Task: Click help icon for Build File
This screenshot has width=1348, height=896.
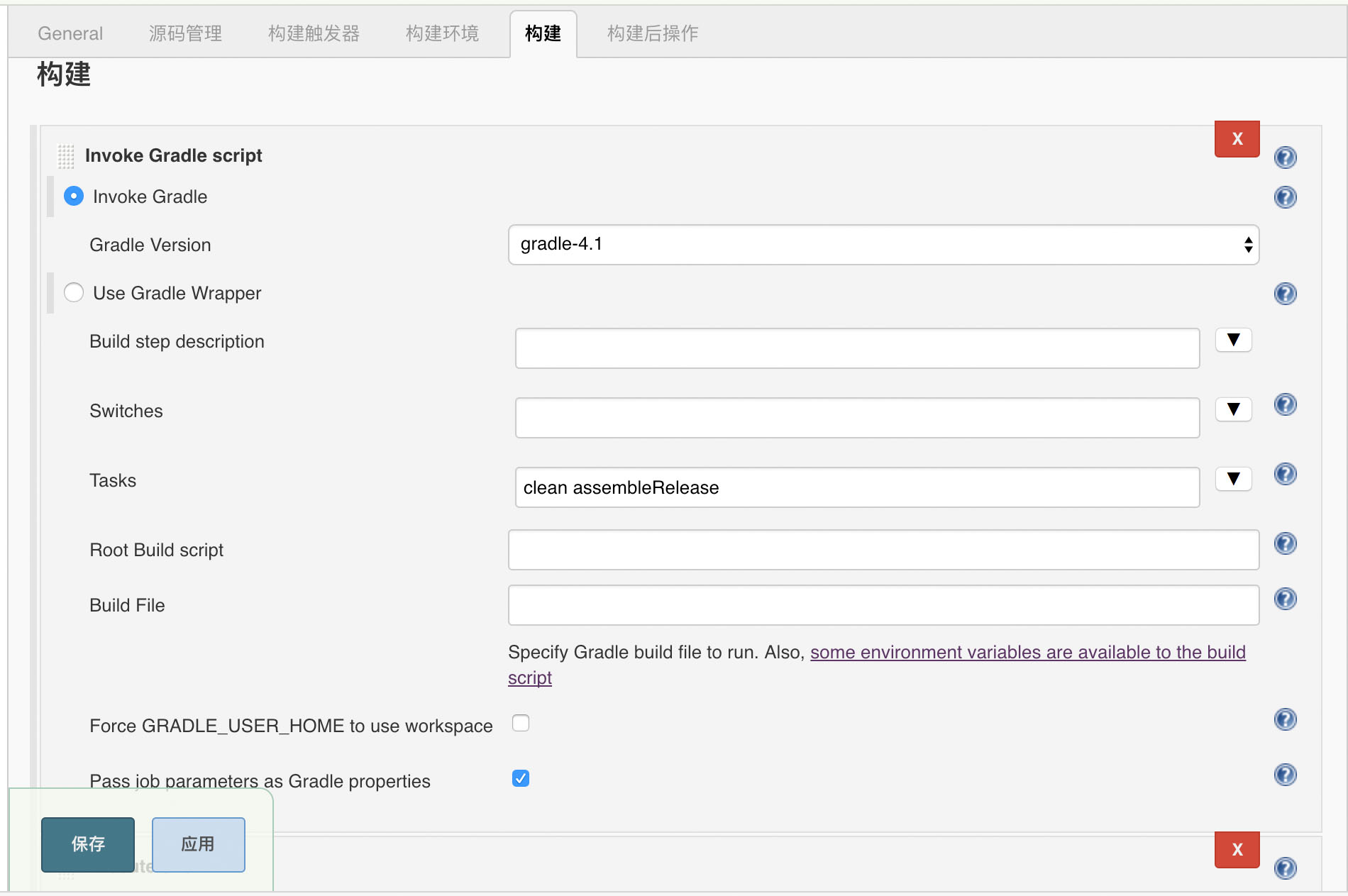Action: [1285, 599]
